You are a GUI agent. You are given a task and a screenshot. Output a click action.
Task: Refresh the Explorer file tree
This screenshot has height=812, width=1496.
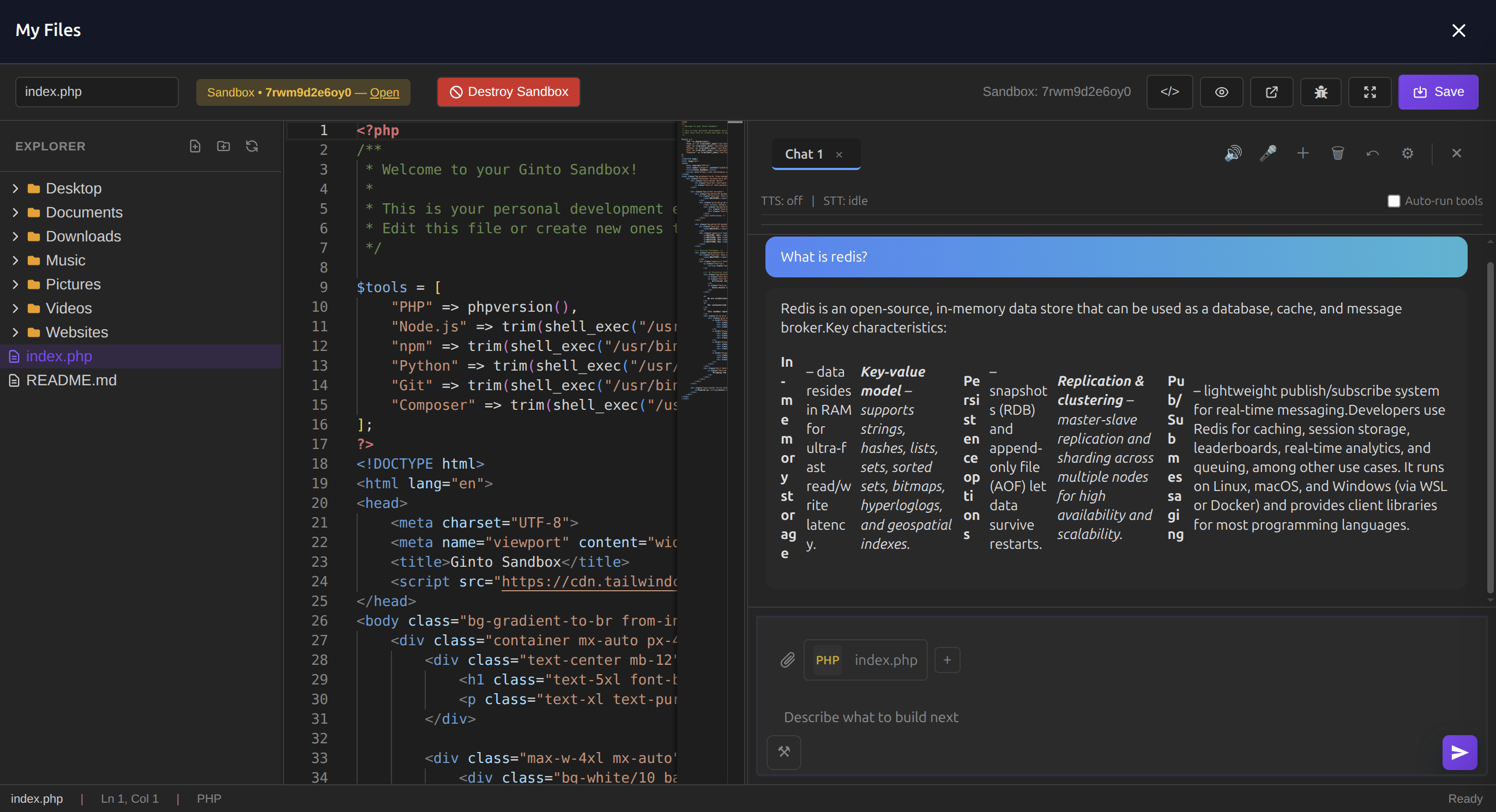click(251, 146)
